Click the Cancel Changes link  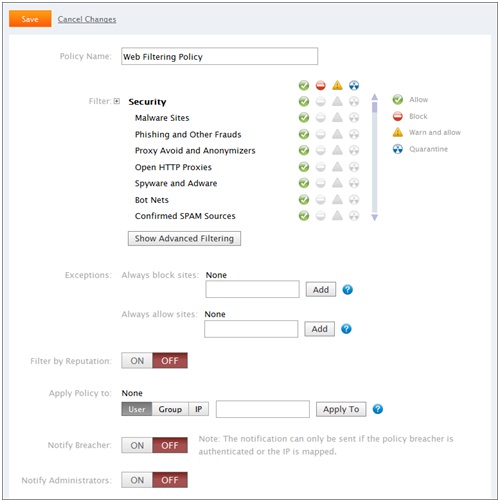click(87, 19)
